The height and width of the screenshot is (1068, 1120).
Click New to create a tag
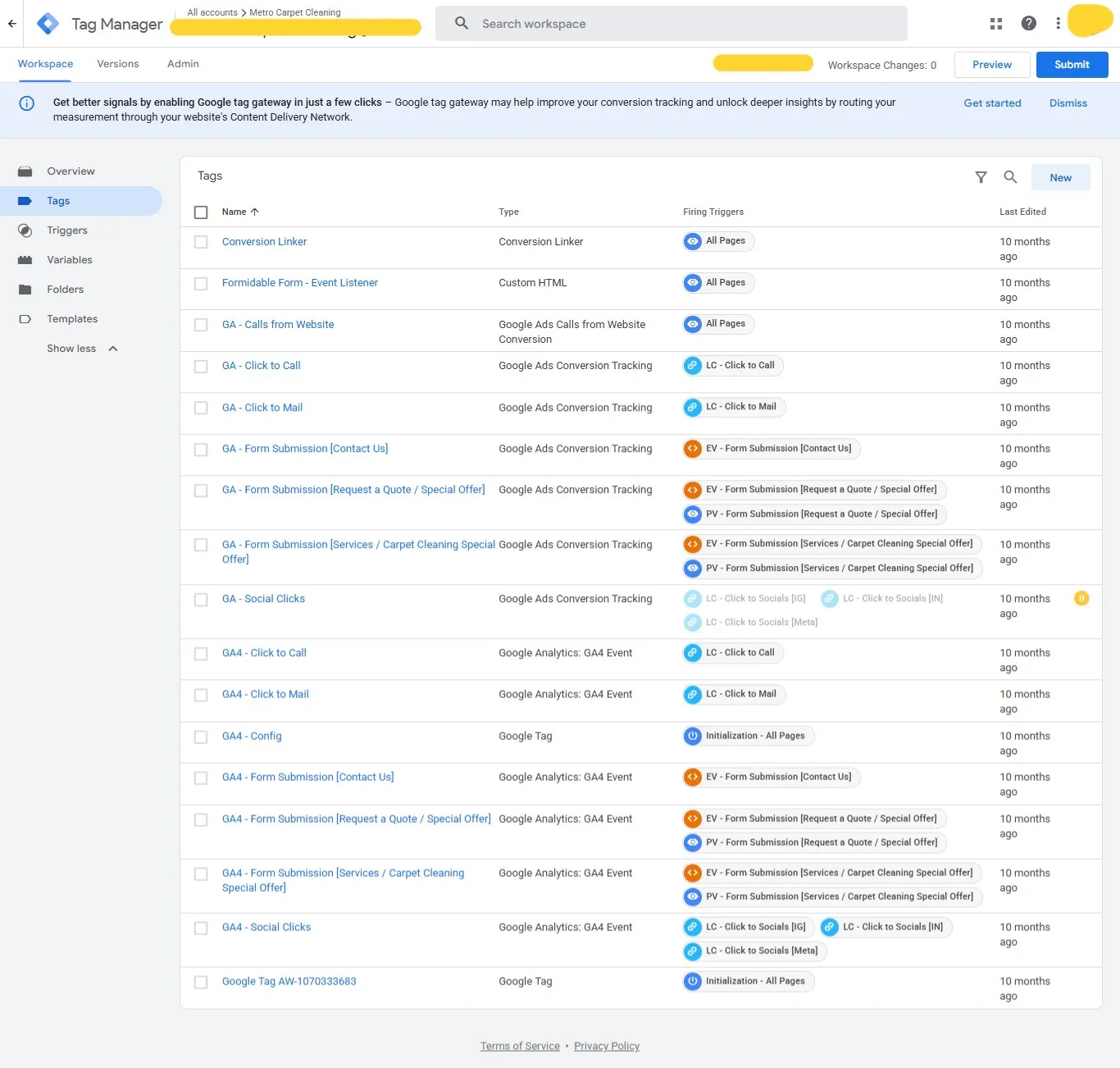click(1060, 177)
